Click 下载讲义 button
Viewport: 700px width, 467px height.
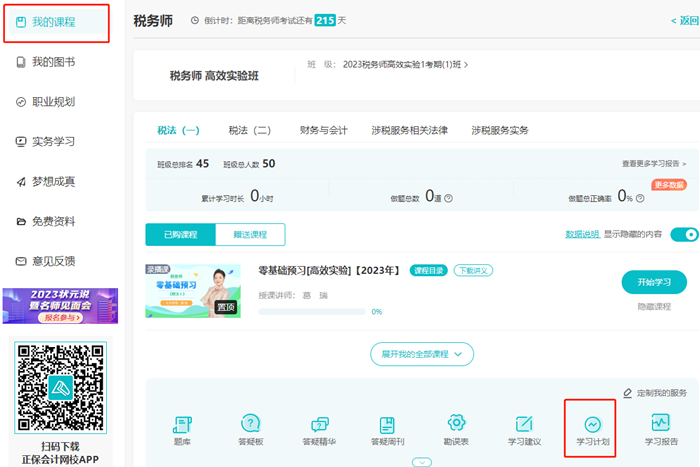[473, 271]
